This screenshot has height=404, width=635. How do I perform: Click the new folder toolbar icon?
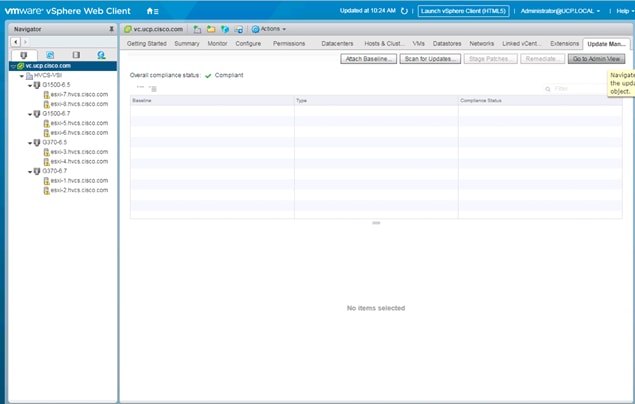[x=211, y=29]
